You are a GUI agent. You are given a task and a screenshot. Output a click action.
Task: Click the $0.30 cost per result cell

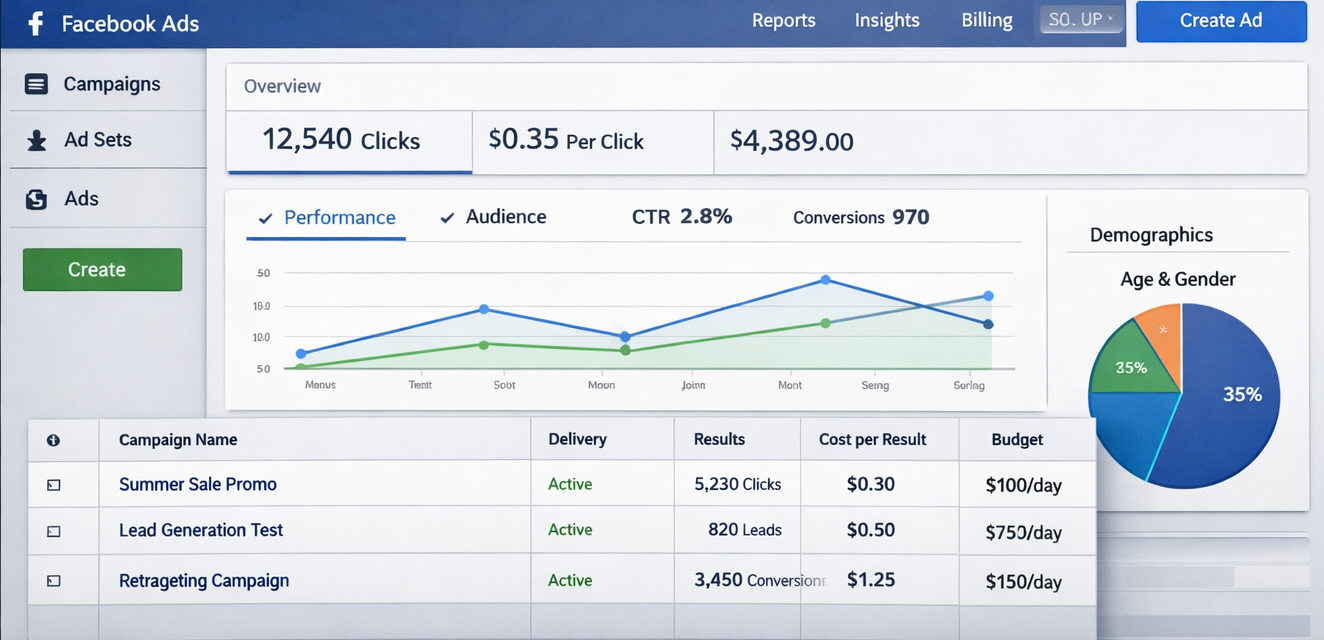[871, 484]
